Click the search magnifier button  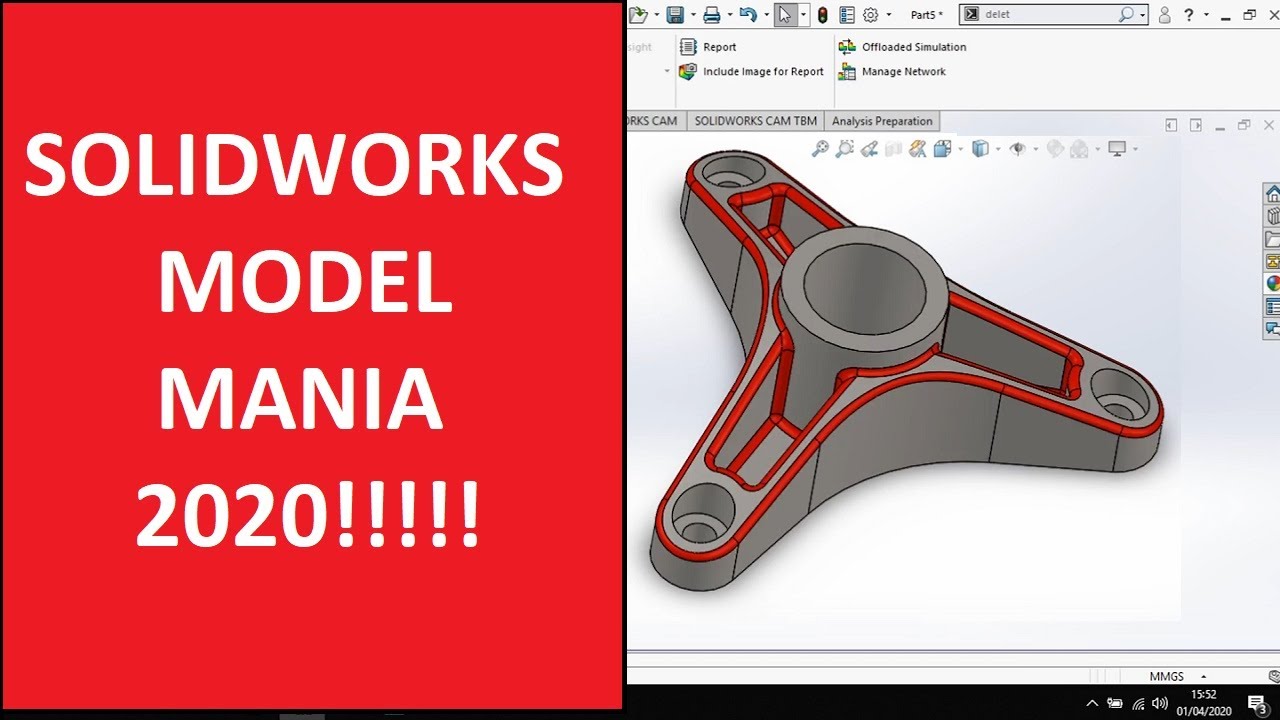click(1126, 14)
